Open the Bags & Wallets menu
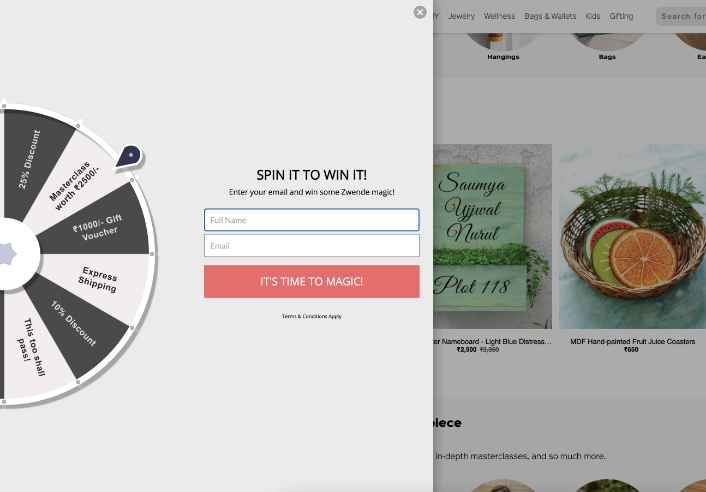706x492 pixels. (x=550, y=16)
